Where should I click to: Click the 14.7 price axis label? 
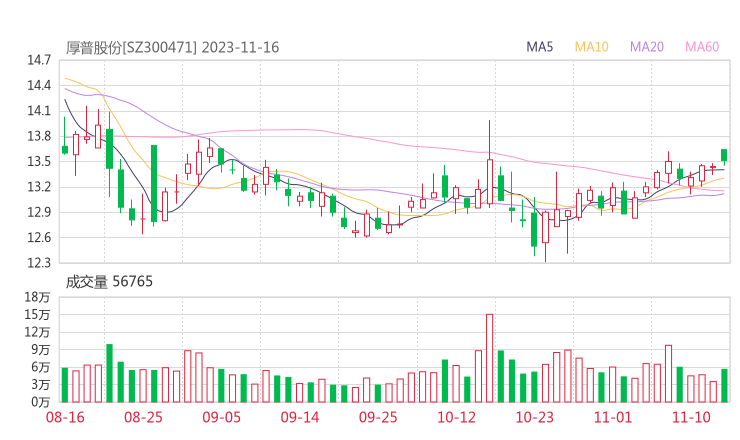click(40, 60)
